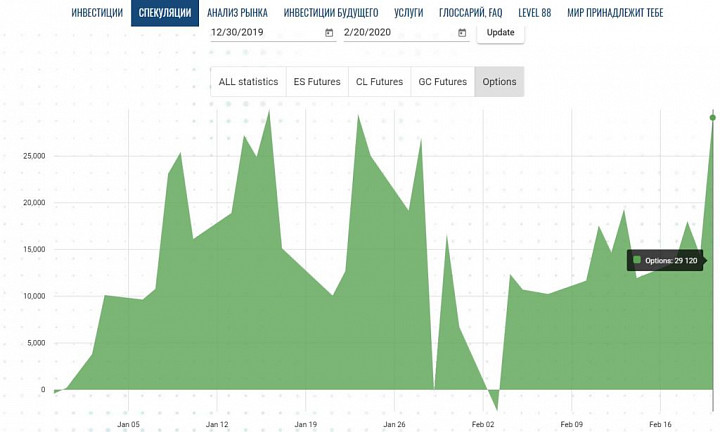This screenshot has width=720, height=432.
Task: Click the Jan 05 x-axis label
Action: [x=128, y=424]
